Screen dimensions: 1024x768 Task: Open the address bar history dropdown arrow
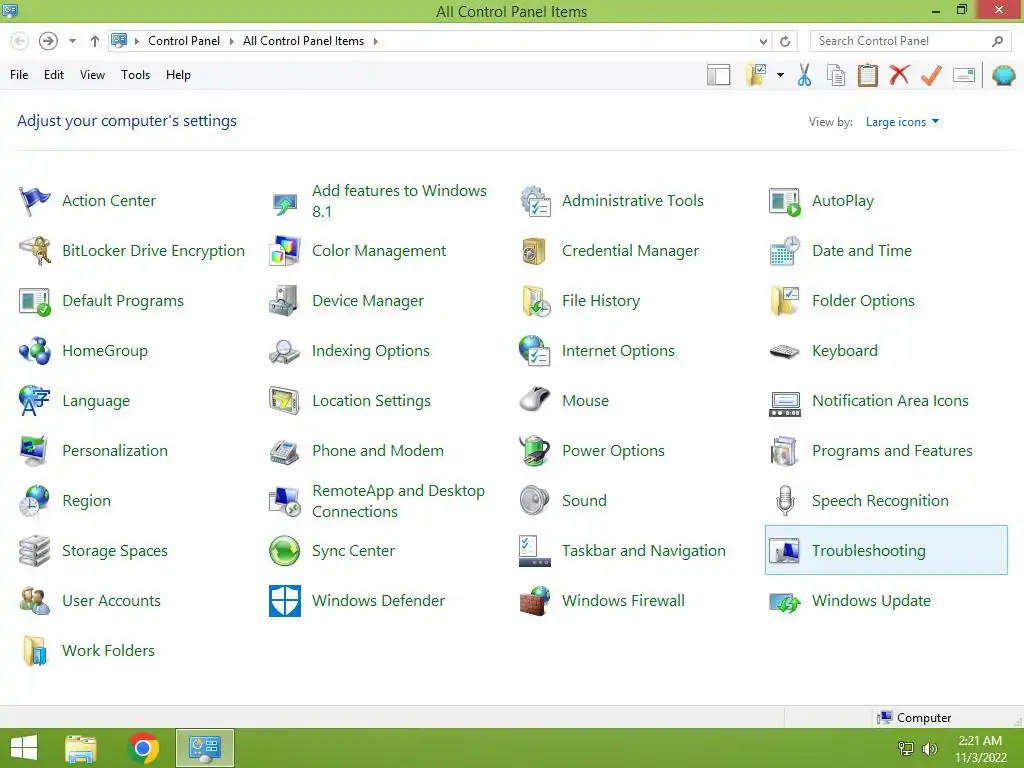pos(763,41)
